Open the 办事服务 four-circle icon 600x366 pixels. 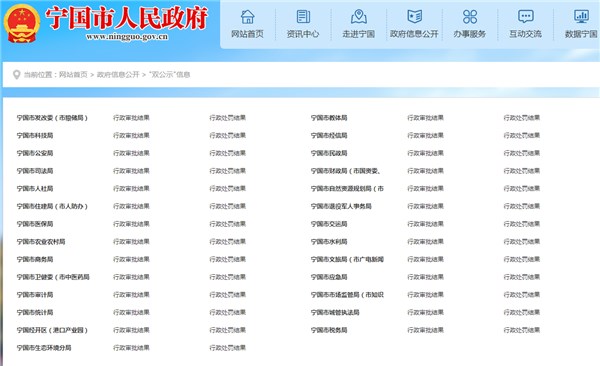[470, 17]
